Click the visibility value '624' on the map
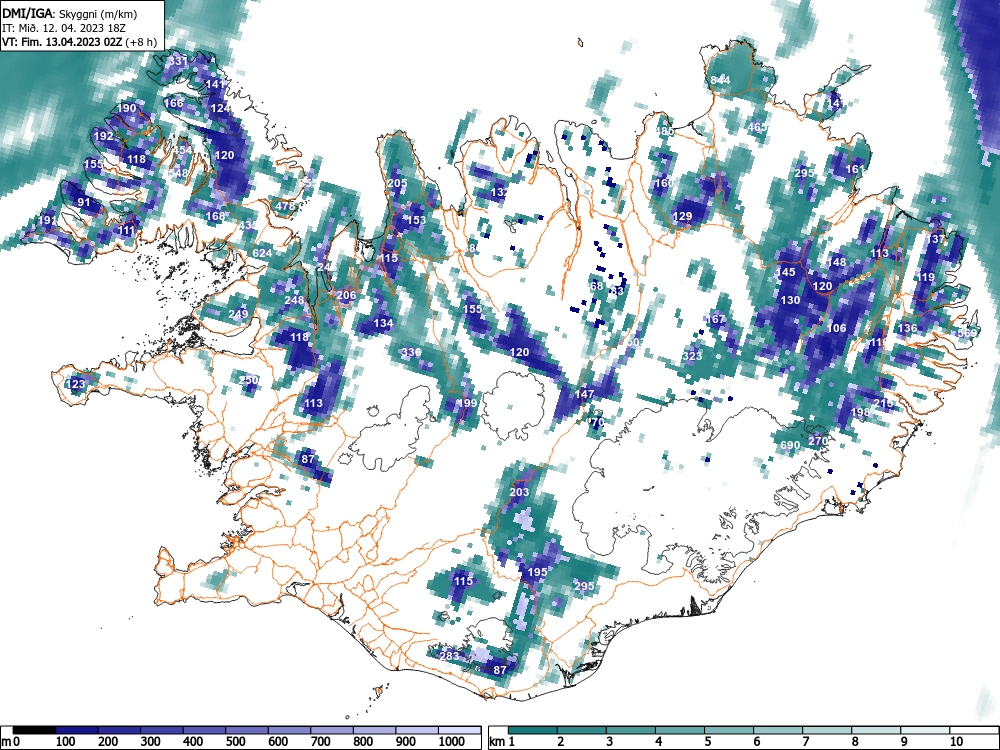The height and width of the screenshot is (750, 1000). tap(261, 253)
